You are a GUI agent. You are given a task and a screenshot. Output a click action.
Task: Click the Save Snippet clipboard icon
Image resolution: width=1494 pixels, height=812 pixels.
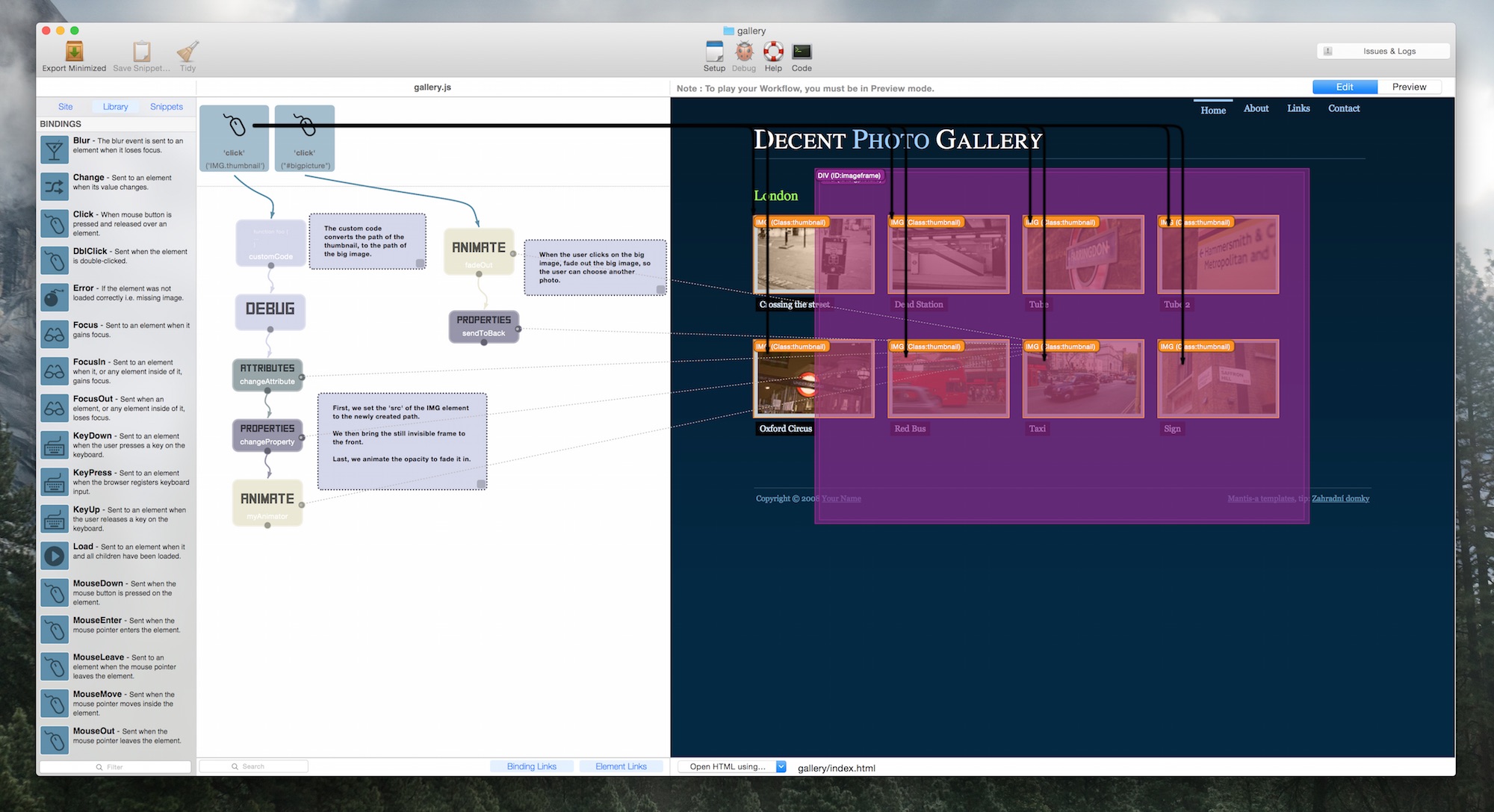(x=141, y=51)
